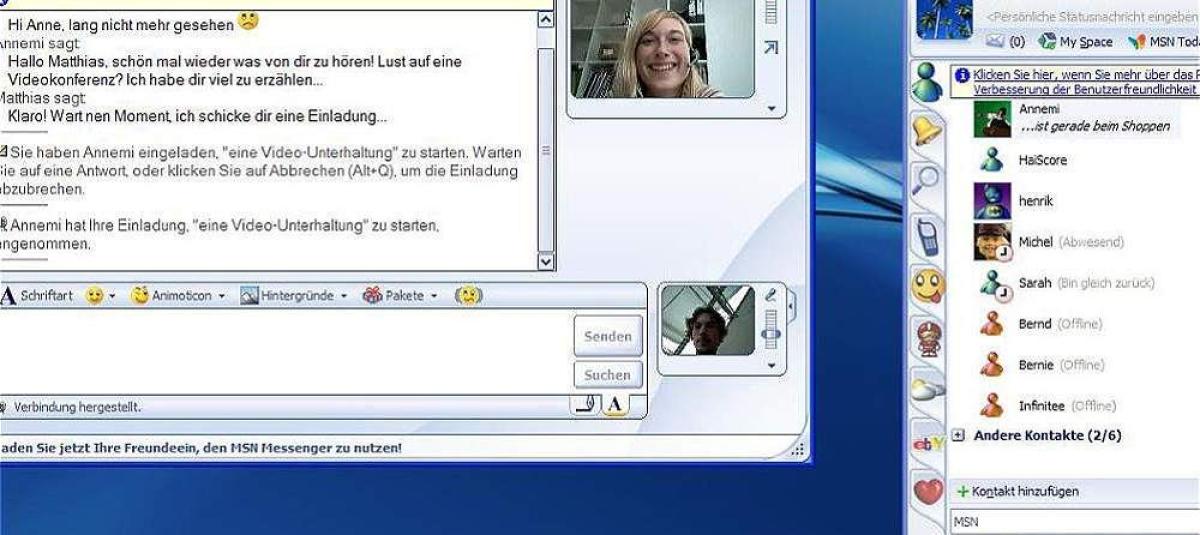Viewport: 1200px width, 535px height.
Task: Switch to handwriting input mode
Action: 586,404
